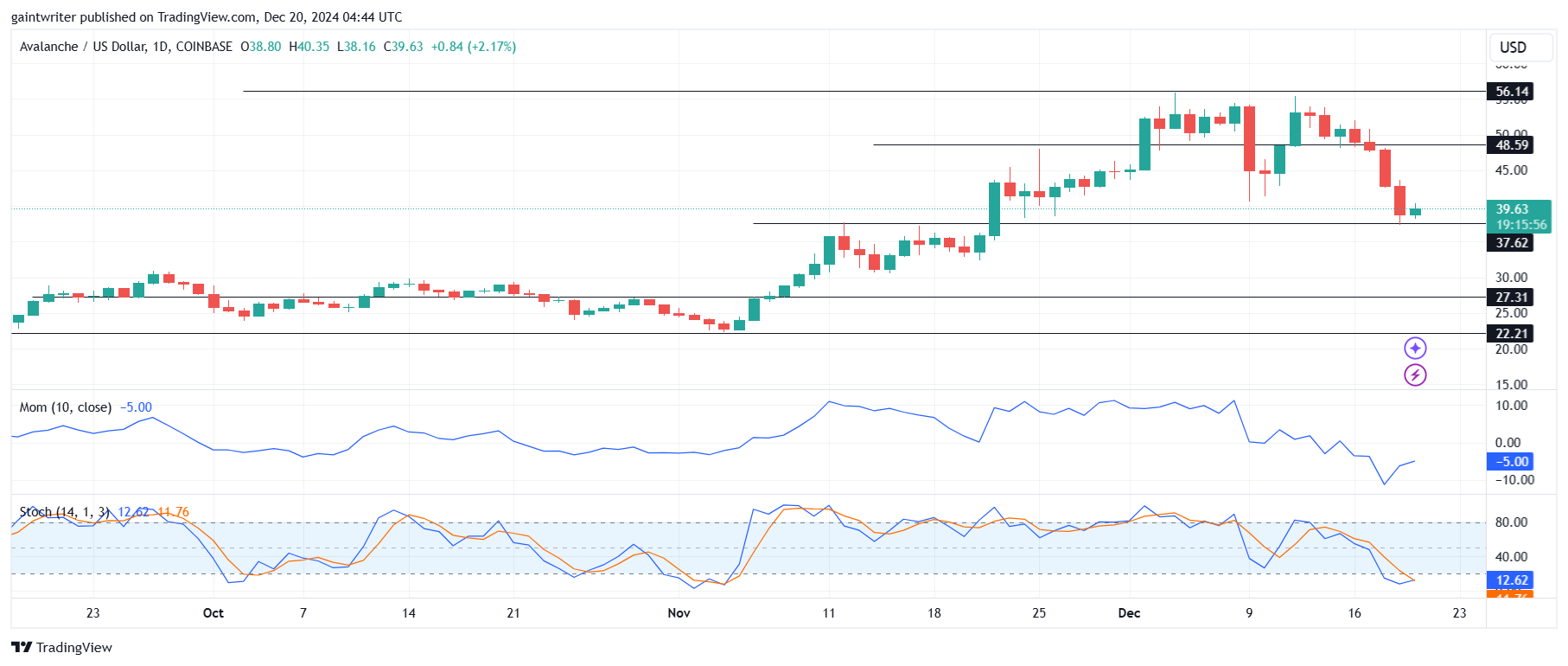The height and width of the screenshot is (666, 1568).
Task: Click the Oct date label on time axis
Action: 213,613
